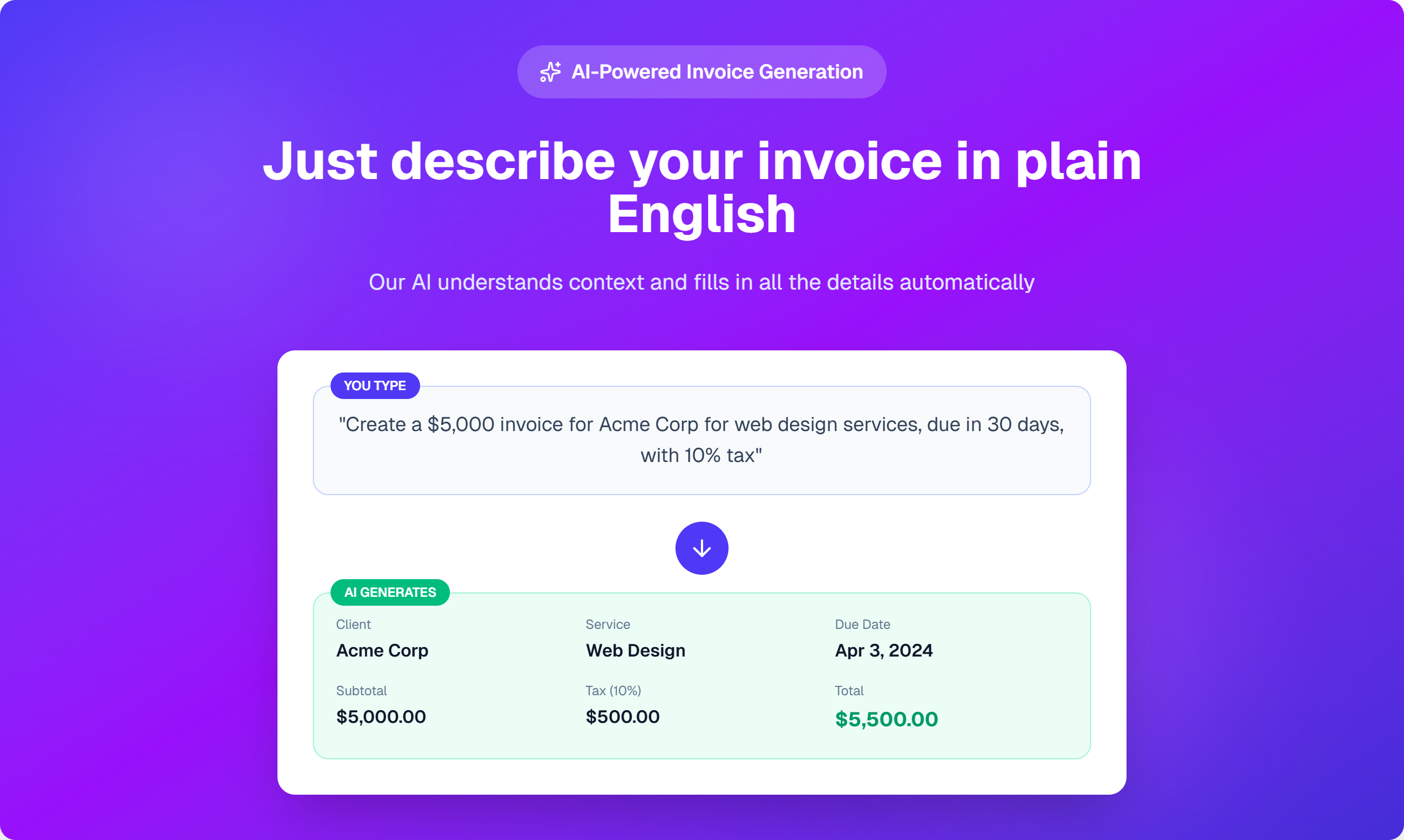Click the Client field label
Viewport: 1404px width, 840px height.
coord(353,624)
